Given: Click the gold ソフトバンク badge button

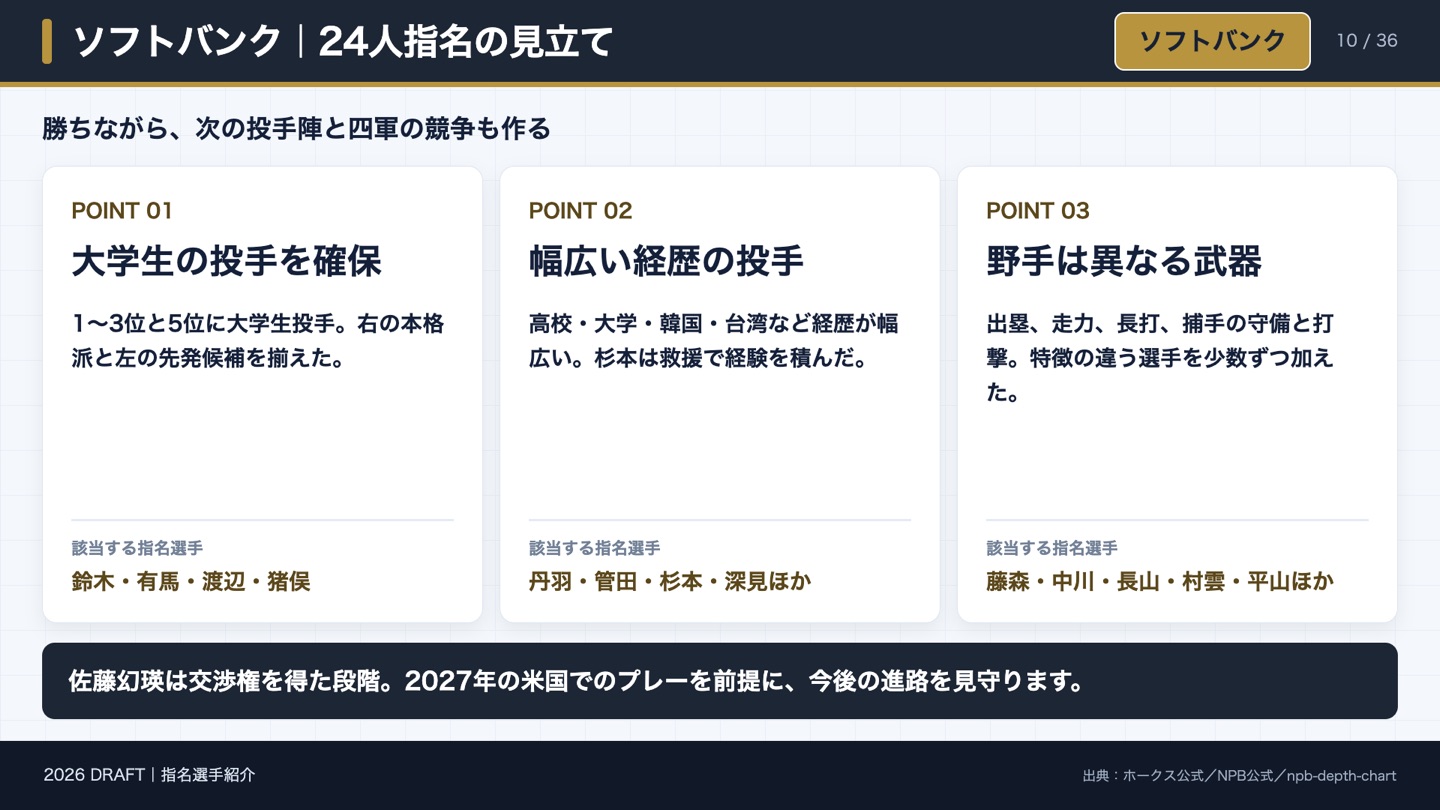Looking at the screenshot, I should point(1212,41).
